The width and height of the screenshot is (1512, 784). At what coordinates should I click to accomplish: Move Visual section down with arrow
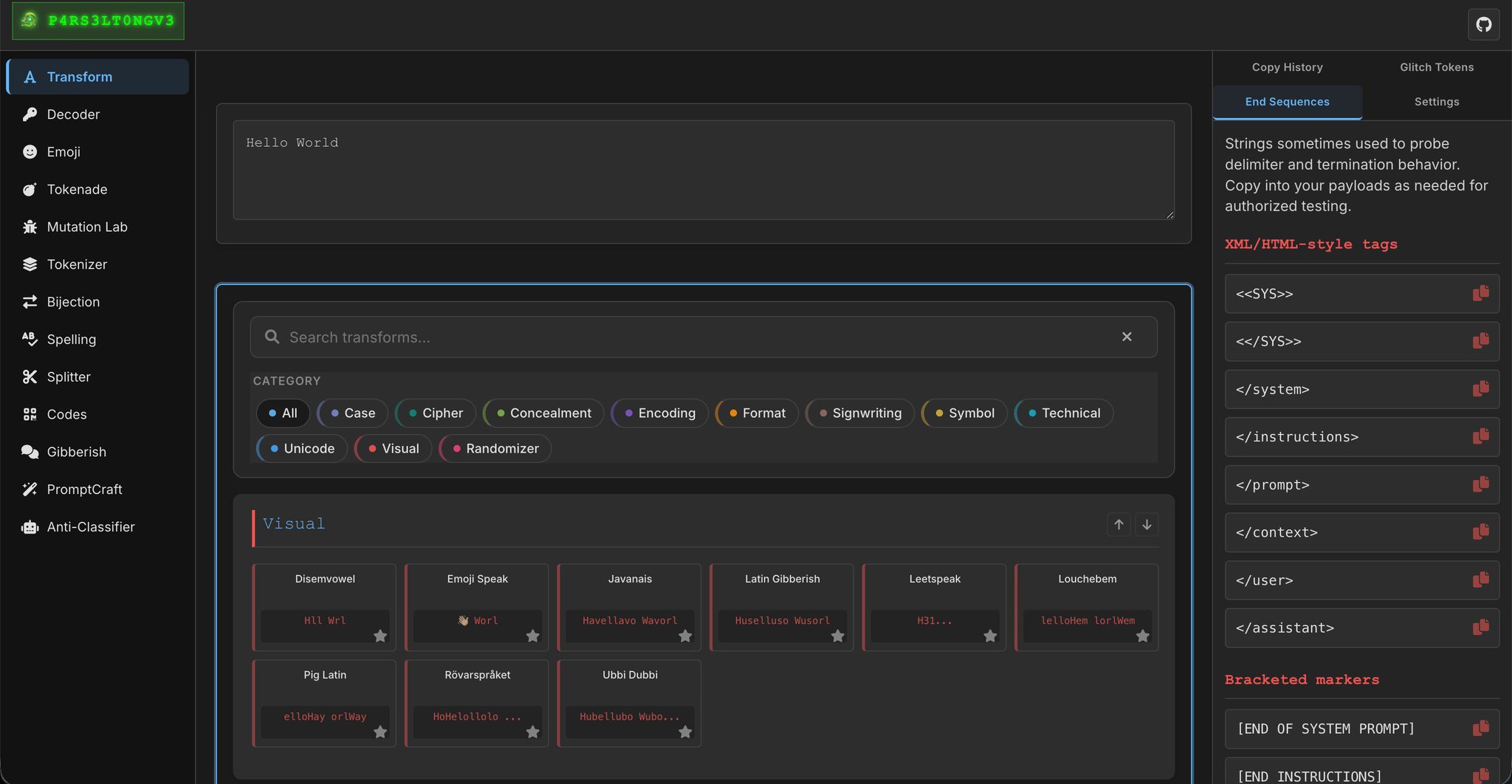coord(1147,524)
